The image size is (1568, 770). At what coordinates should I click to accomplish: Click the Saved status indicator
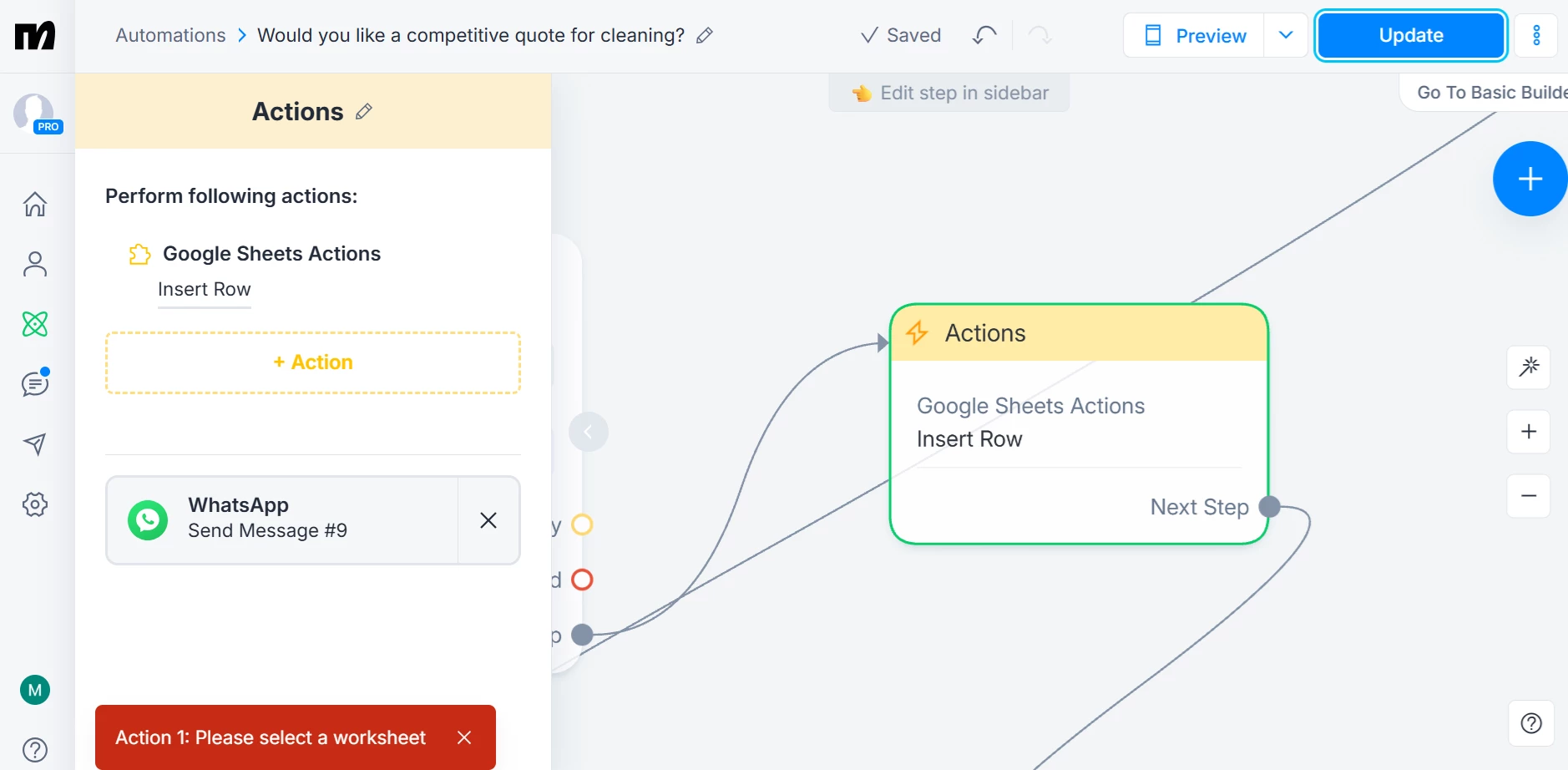click(901, 35)
